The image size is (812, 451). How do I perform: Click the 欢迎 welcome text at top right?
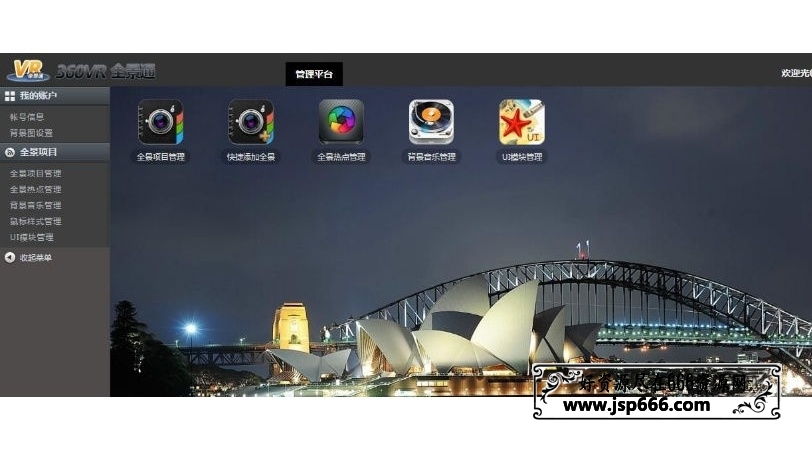point(795,73)
